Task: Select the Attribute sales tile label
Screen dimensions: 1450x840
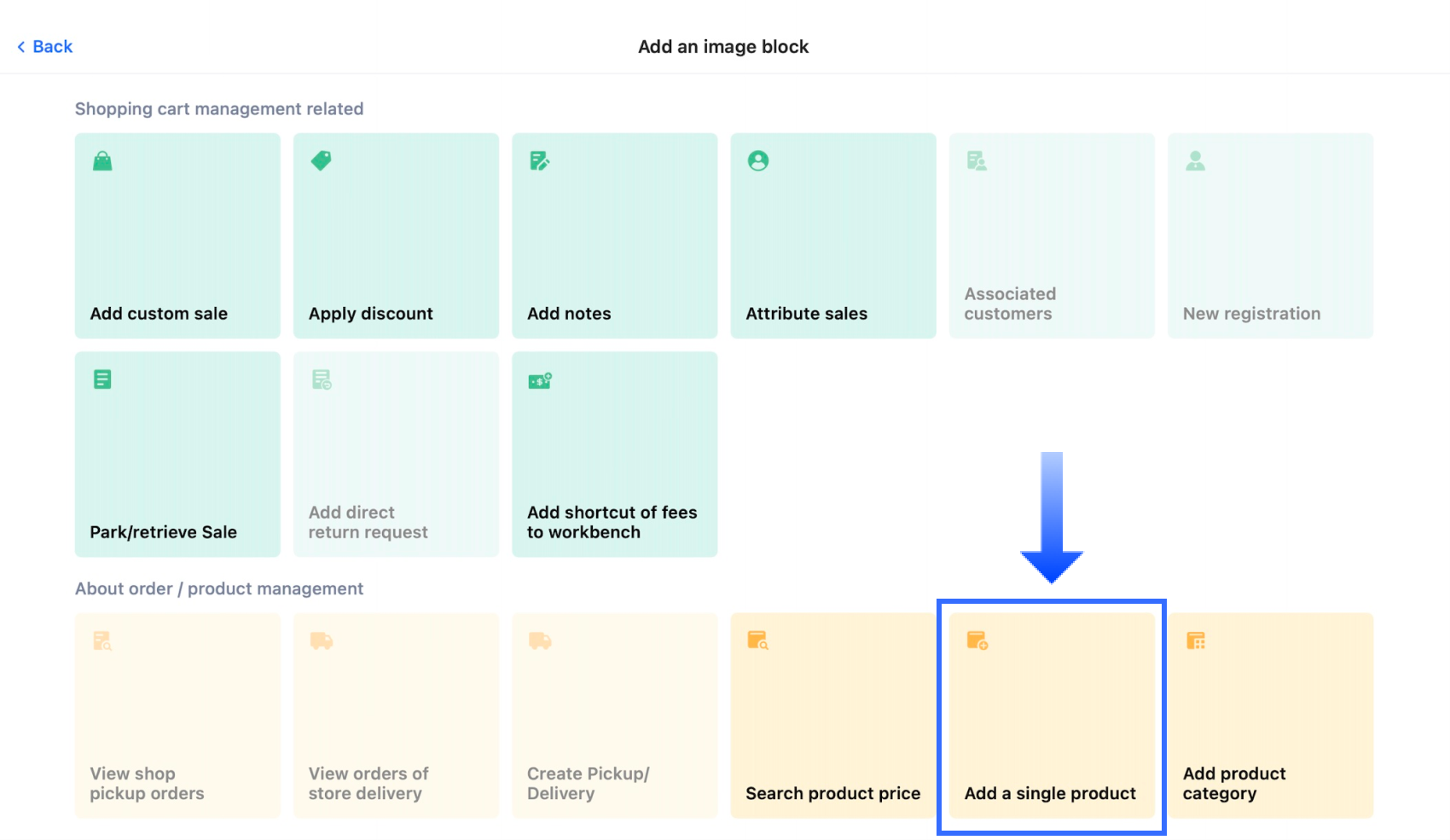Action: [806, 314]
